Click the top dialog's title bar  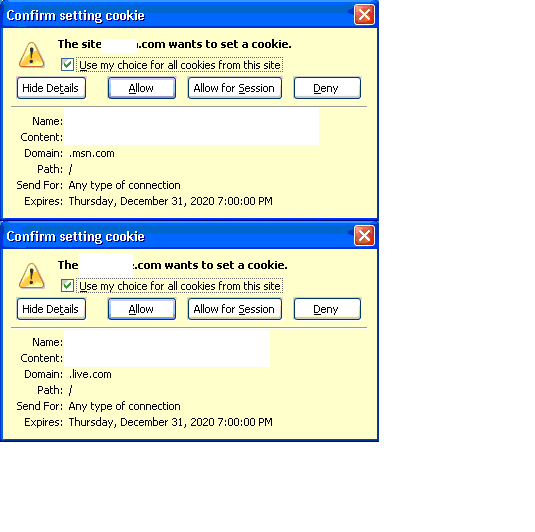tap(177, 15)
